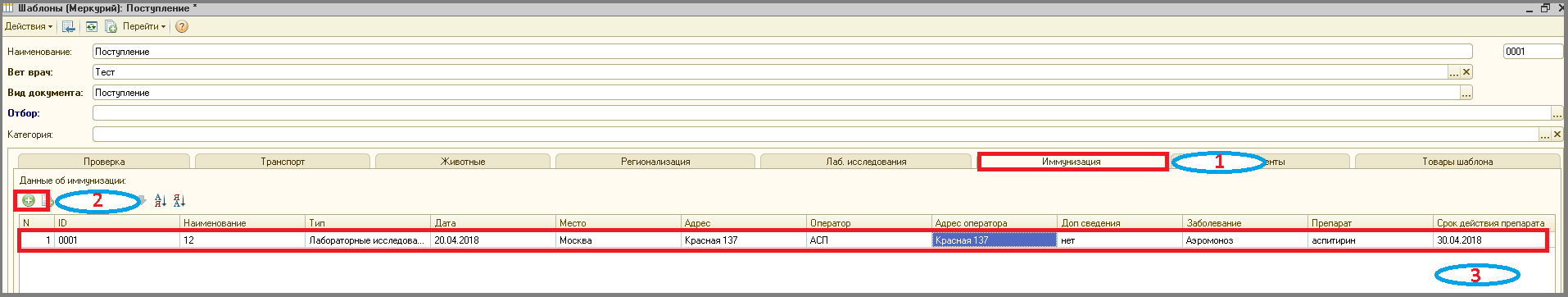Click the copy document icon in toolbar
Image resolution: width=1568 pixels, height=297 pixels.
point(111,26)
